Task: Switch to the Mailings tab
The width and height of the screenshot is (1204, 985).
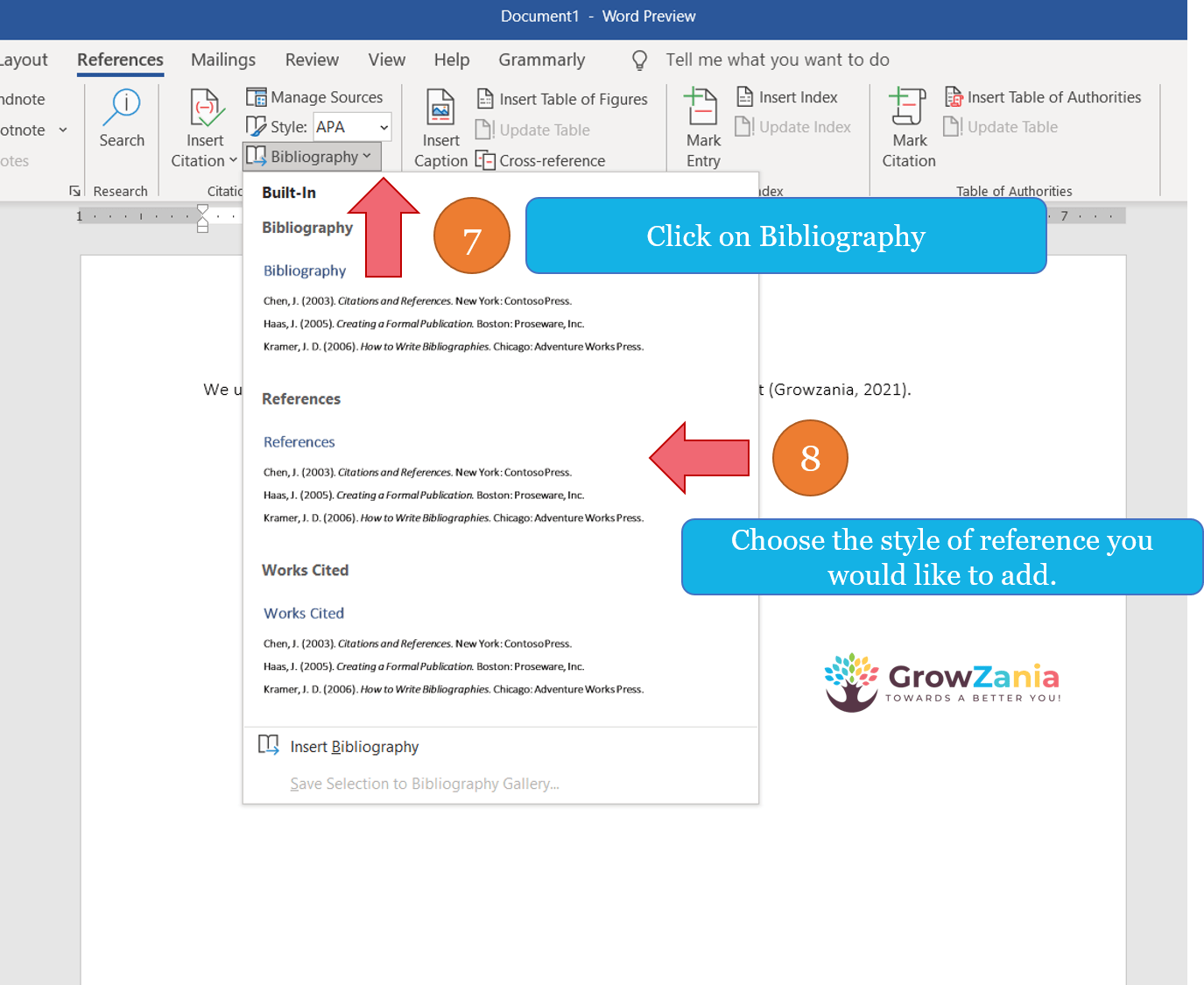Action: coord(222,60)
